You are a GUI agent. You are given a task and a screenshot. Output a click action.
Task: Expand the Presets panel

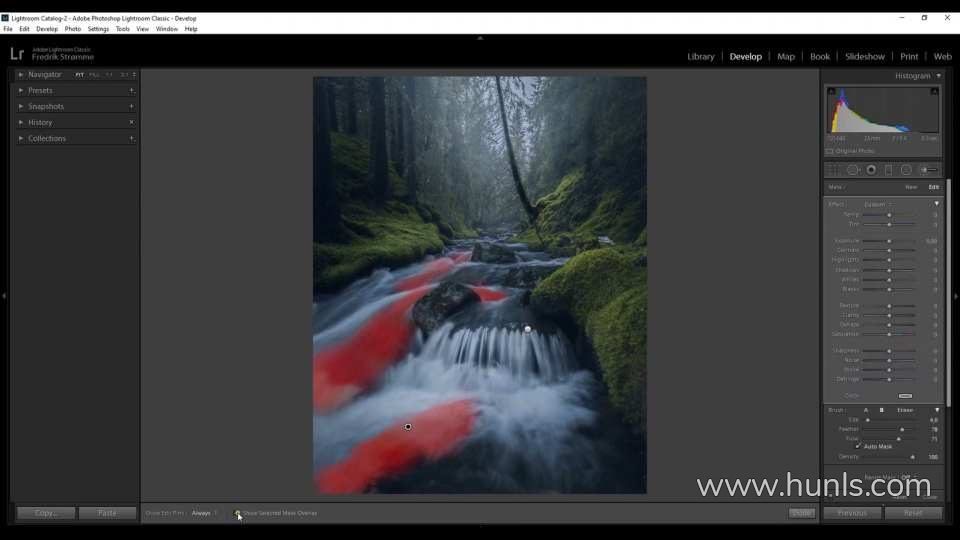[21, 91]
